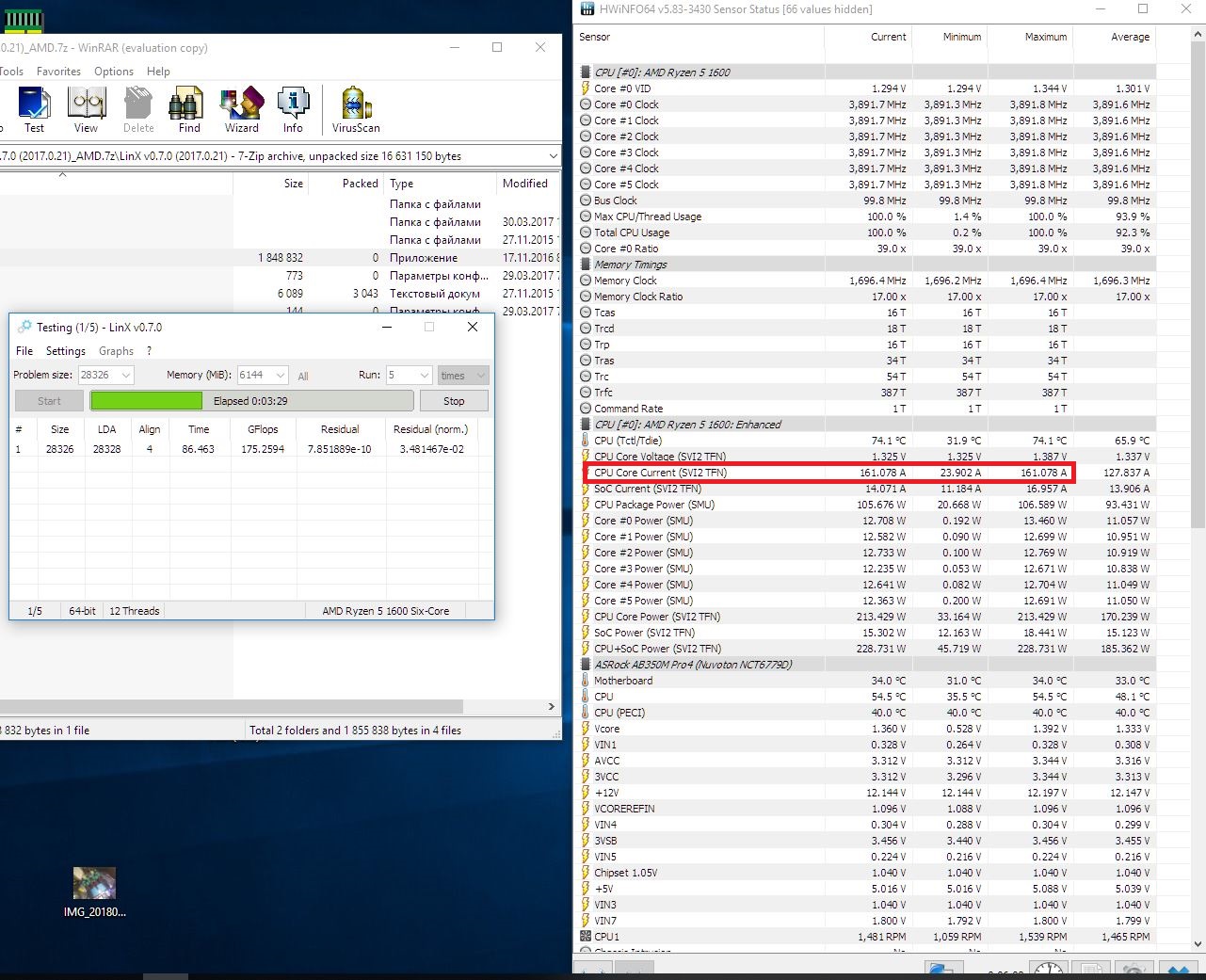Click the lightning icon beside Core #0 VID
Image resolution: width=1206 pixels, height=980 pixels.
(586, 88)
